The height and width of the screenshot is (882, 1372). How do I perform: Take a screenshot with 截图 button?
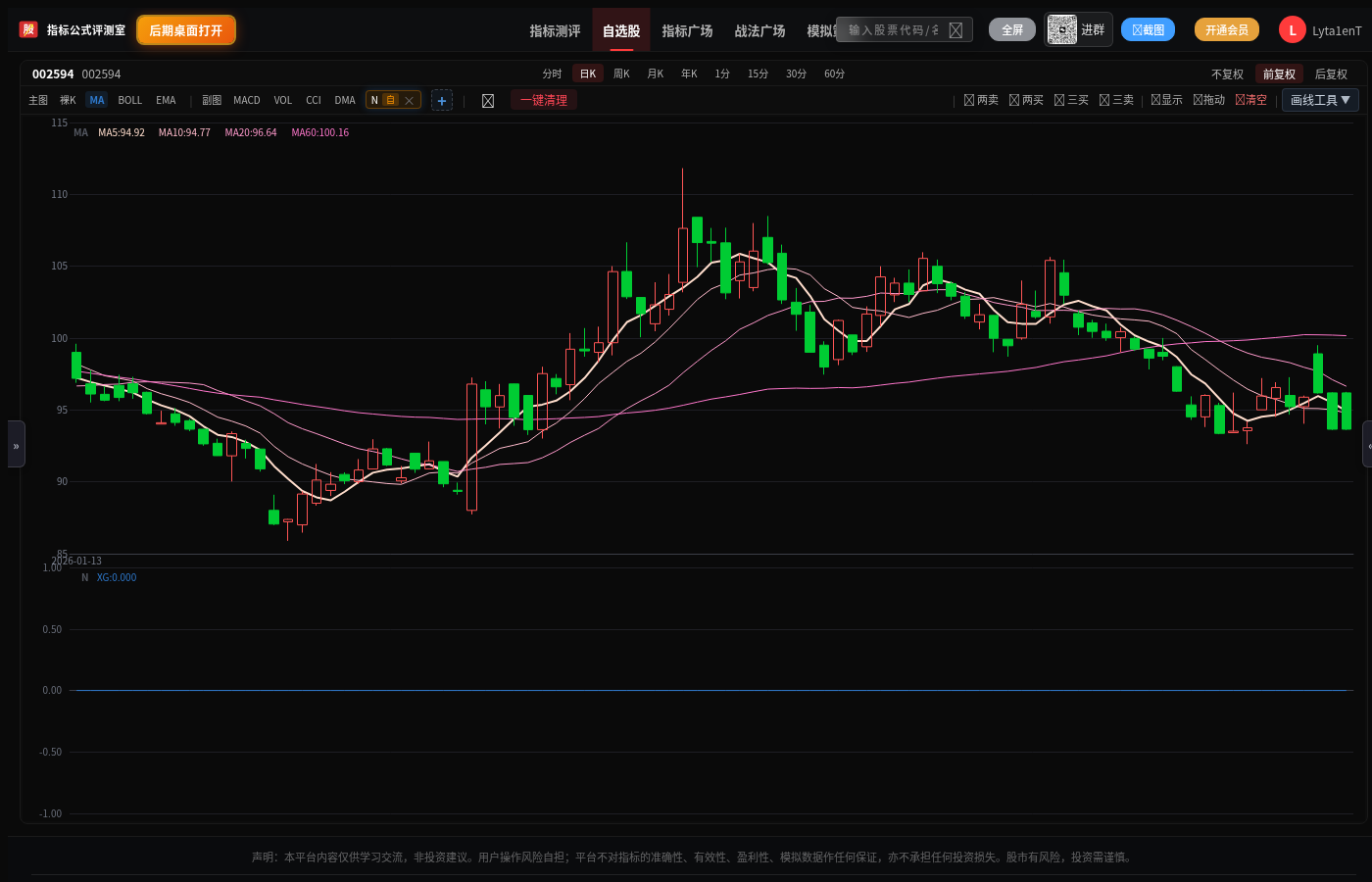[x=1148, y=29]
